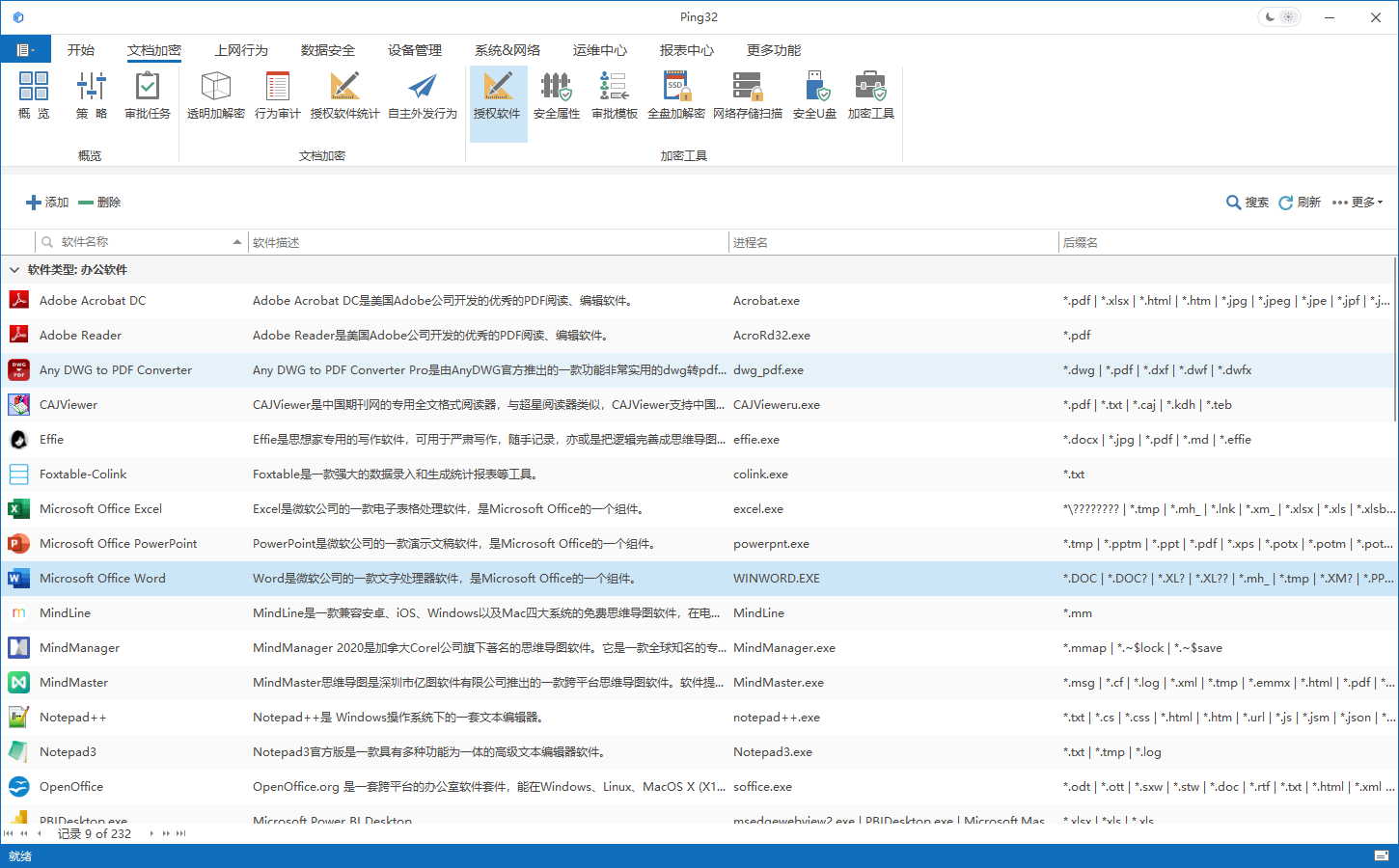Click the 搜索 search button
This screenshot has width=1399, height=868.
tap(1248, 203)
